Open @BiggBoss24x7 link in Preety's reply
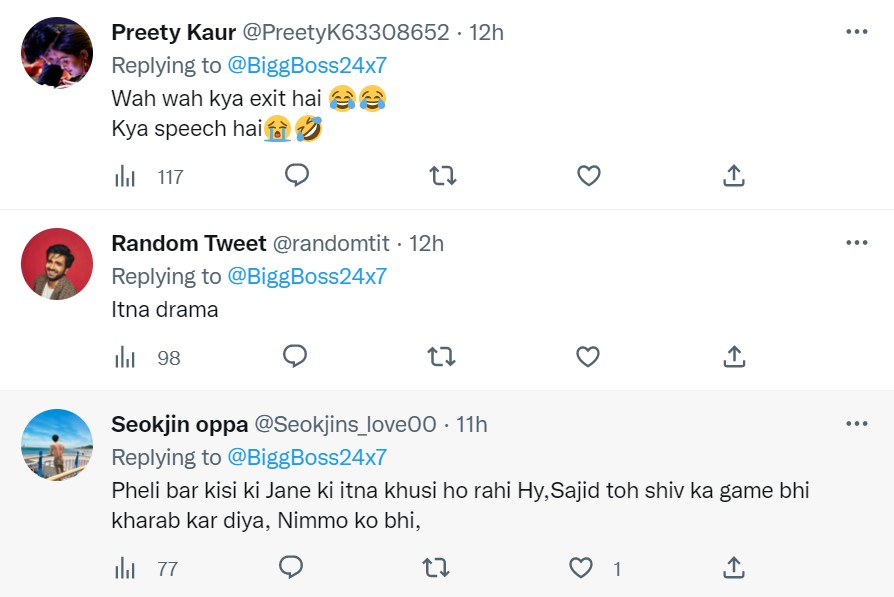Viewport: 894px width, 597px height. click(x=307, y=65)
